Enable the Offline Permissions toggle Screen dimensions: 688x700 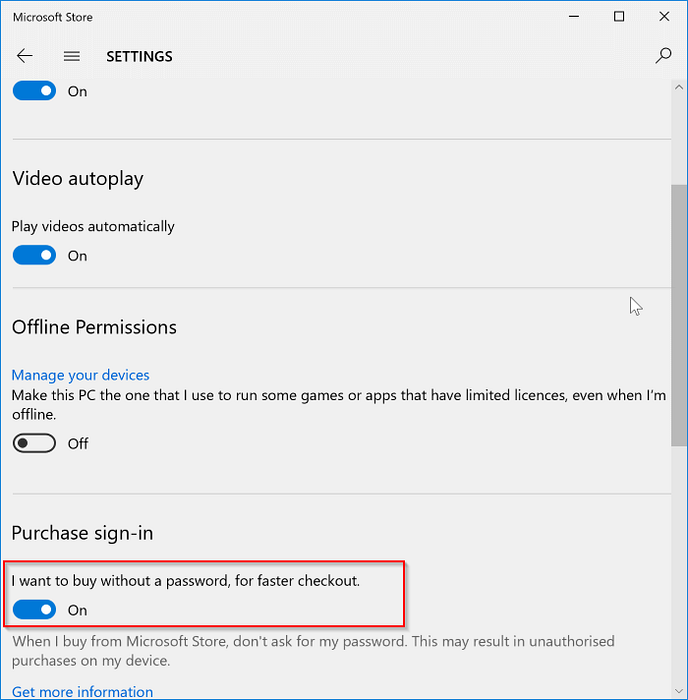35,443
